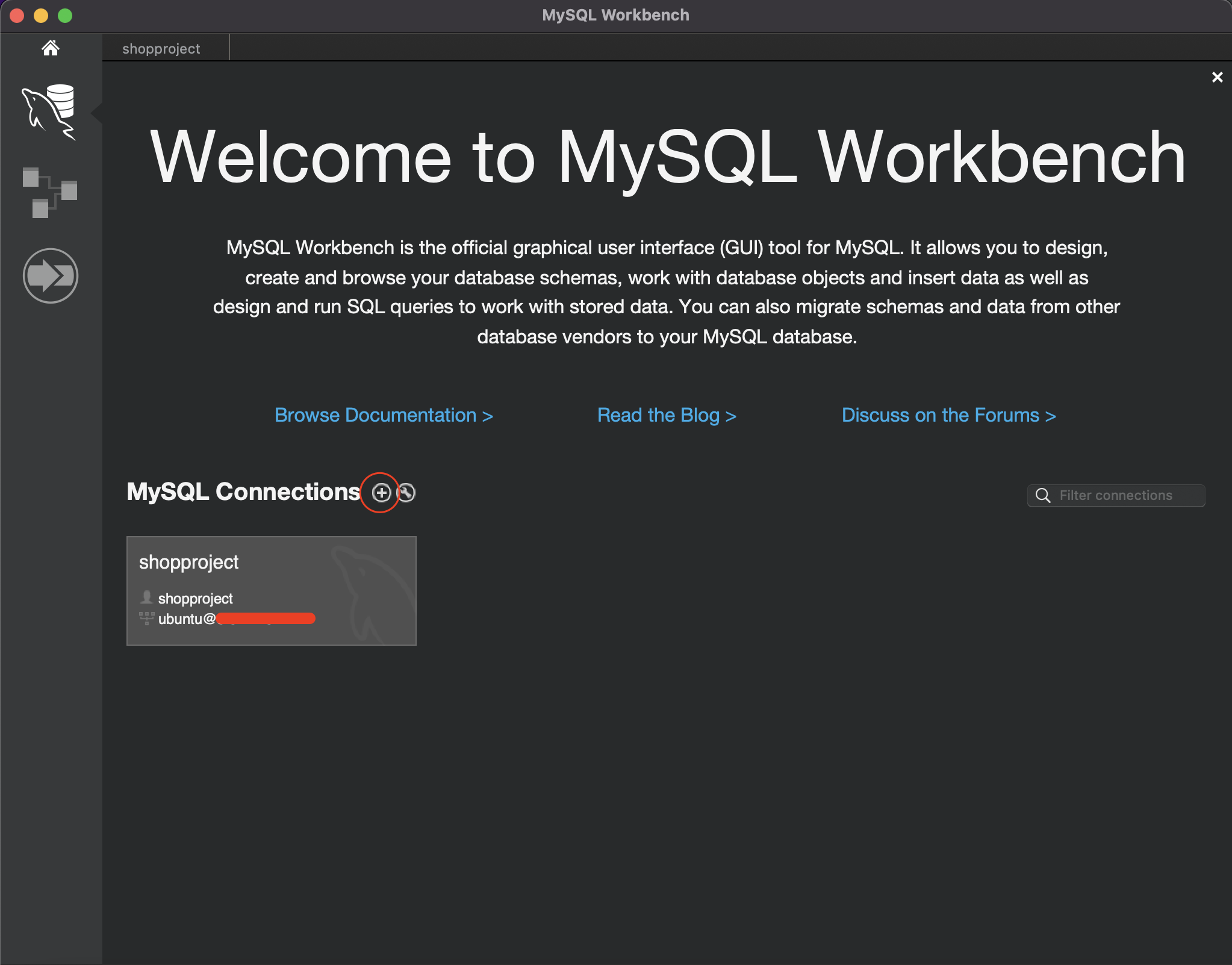
Task: Open the Models sidebar icon
Action: click(x=49, y=193)
